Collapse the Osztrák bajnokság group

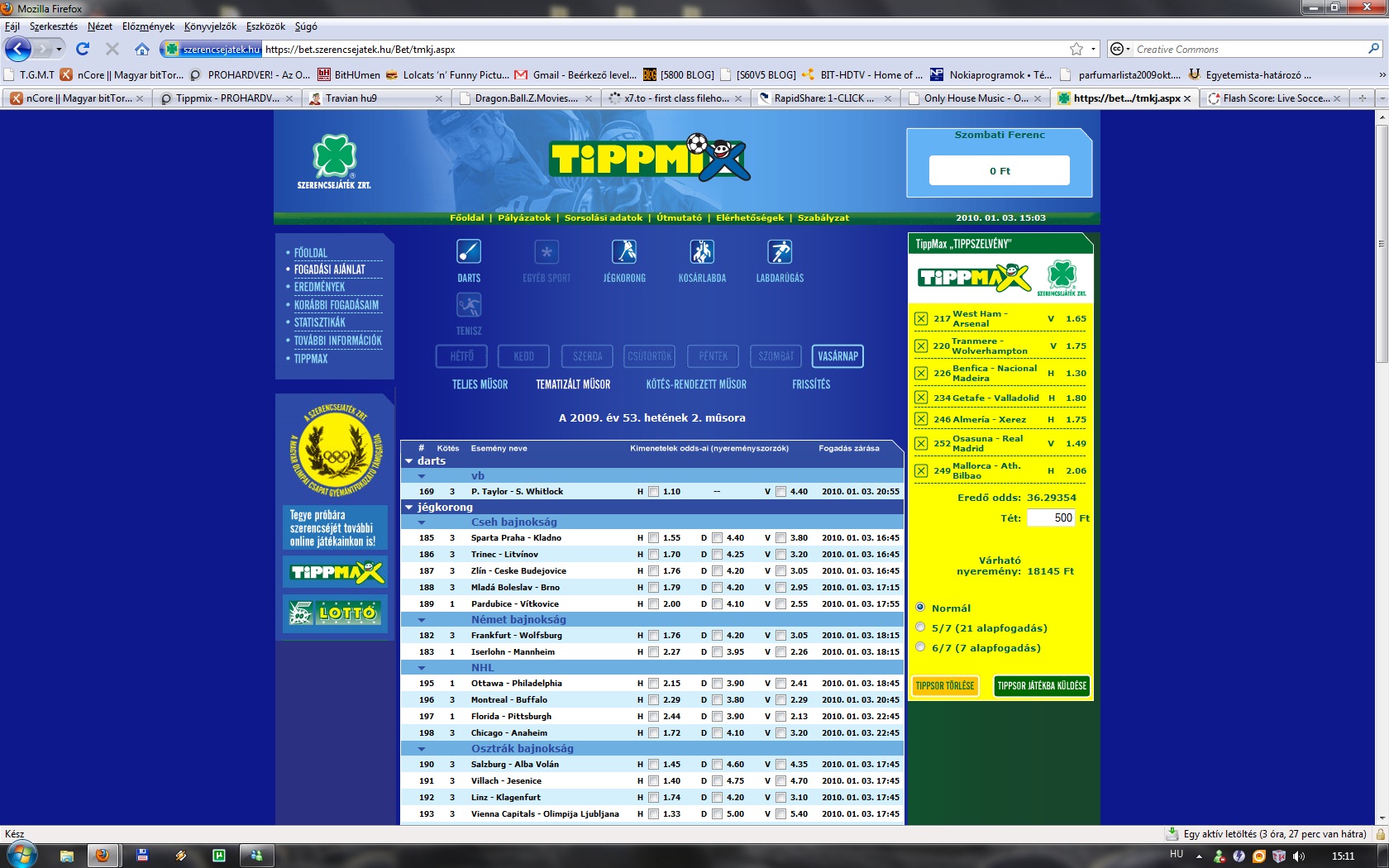point(422,749)
